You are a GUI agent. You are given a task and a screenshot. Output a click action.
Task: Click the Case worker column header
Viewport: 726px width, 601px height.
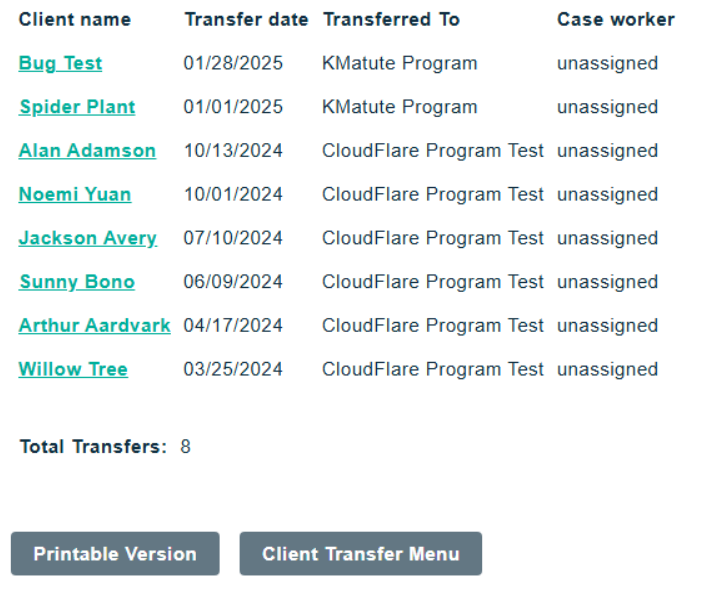point(616,19)
